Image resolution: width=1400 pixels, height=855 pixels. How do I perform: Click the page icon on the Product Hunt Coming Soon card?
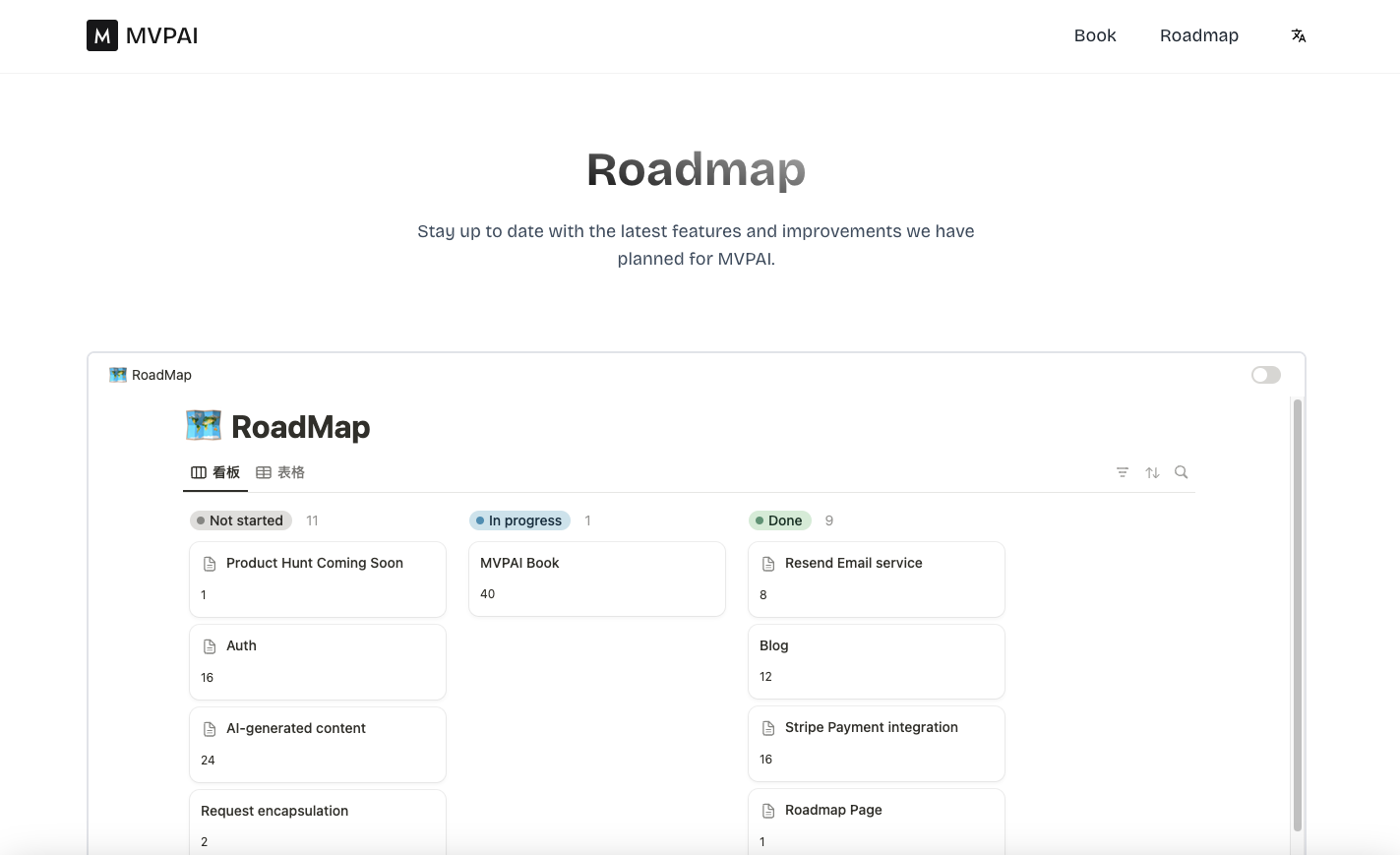(x=210, y=564)
